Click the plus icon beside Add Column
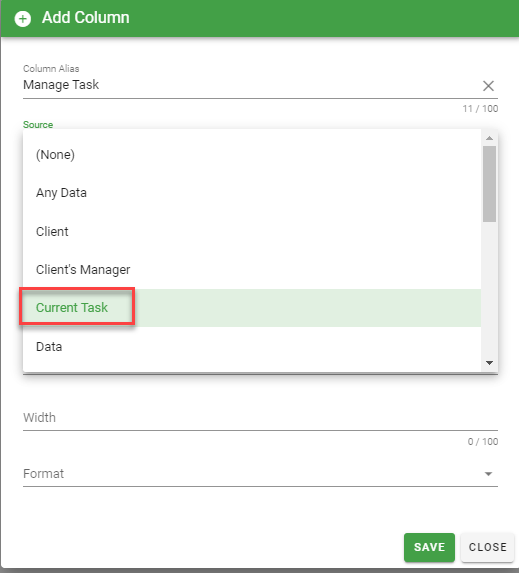This screenshot has height=573, width=519. 23,19
